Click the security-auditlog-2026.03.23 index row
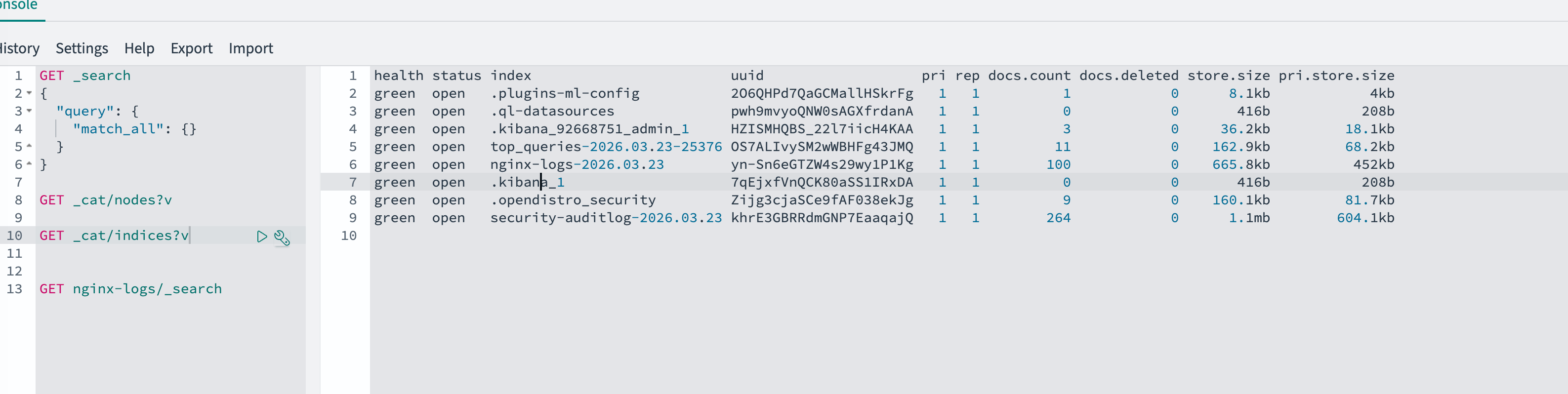The image size is (1568, 394). tap(884, 218)
